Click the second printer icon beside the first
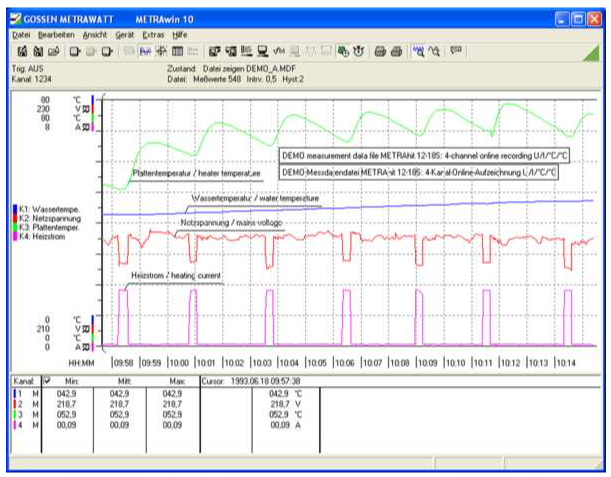Screen dimensions: 611x477 tap(396, 51)
